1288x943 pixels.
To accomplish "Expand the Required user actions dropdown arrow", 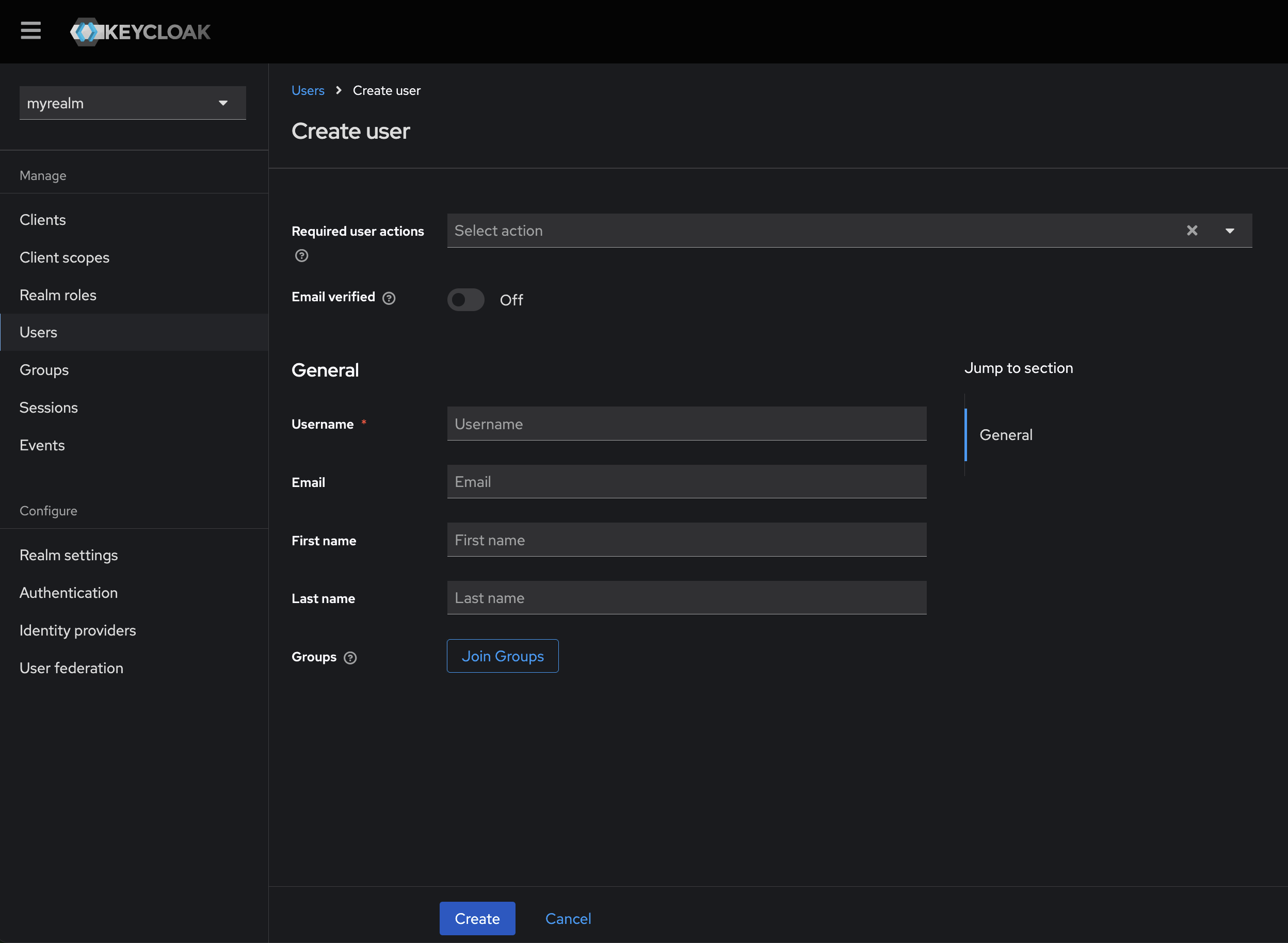I will (x=1230, y=231).
